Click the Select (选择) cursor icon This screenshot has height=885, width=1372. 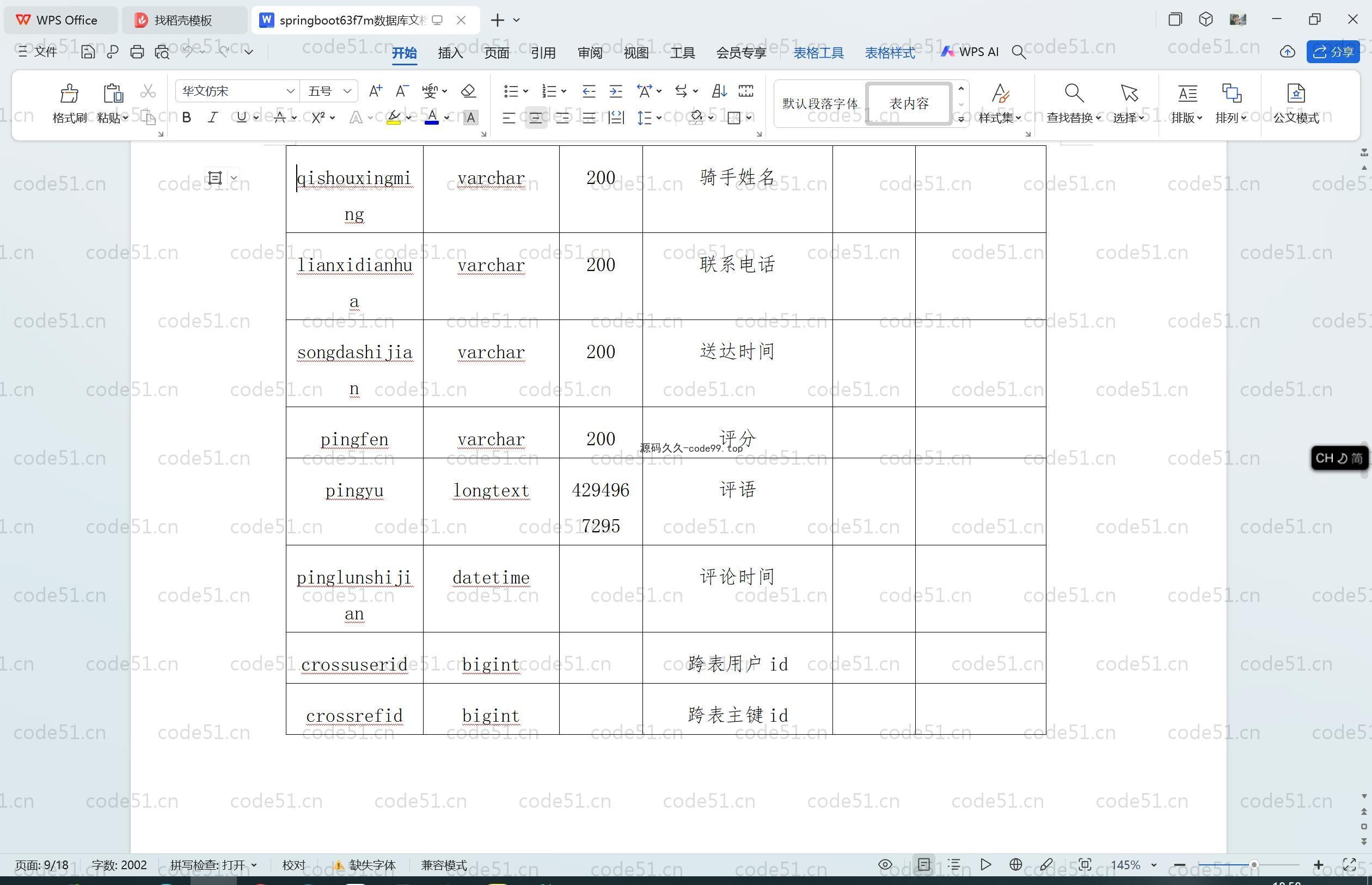click(x=1129, y=93)
